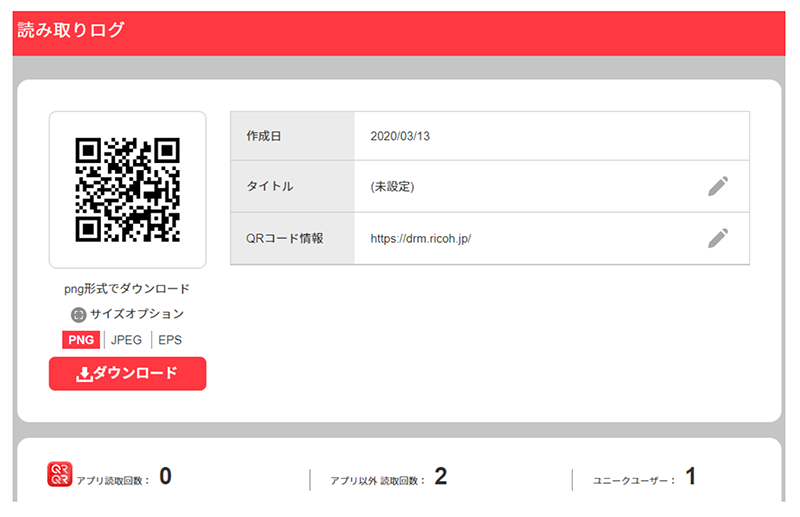
Task: Click the download arrow icon in button
Action: tap(84, 373)
